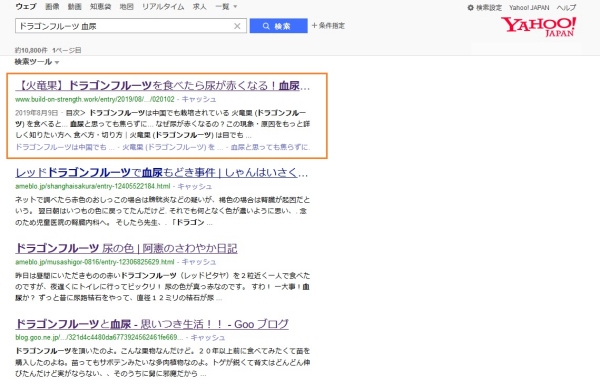Click the blog.goo.ne.jp URL text

point(99,337)
